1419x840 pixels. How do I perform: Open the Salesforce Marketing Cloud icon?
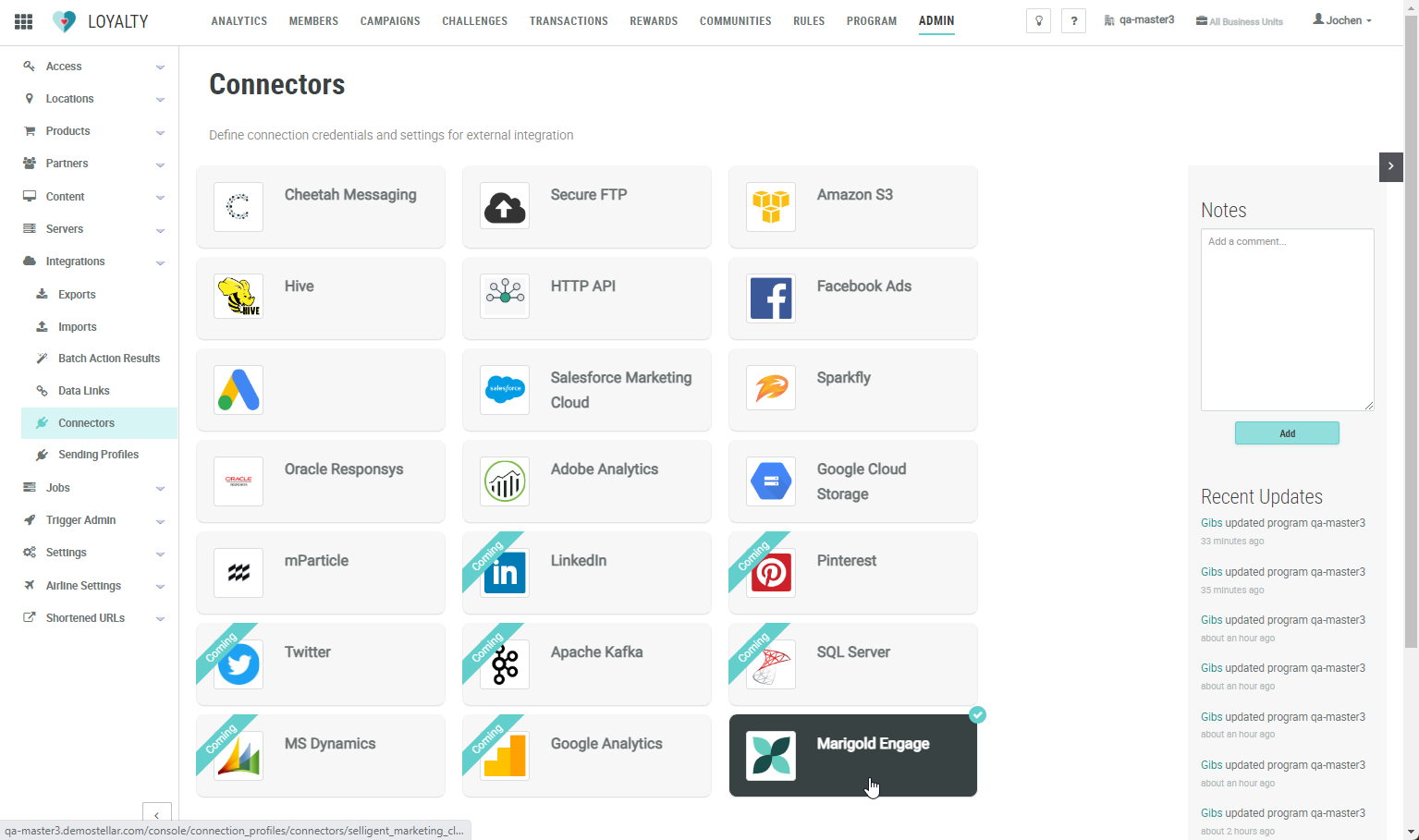[505, 389]
